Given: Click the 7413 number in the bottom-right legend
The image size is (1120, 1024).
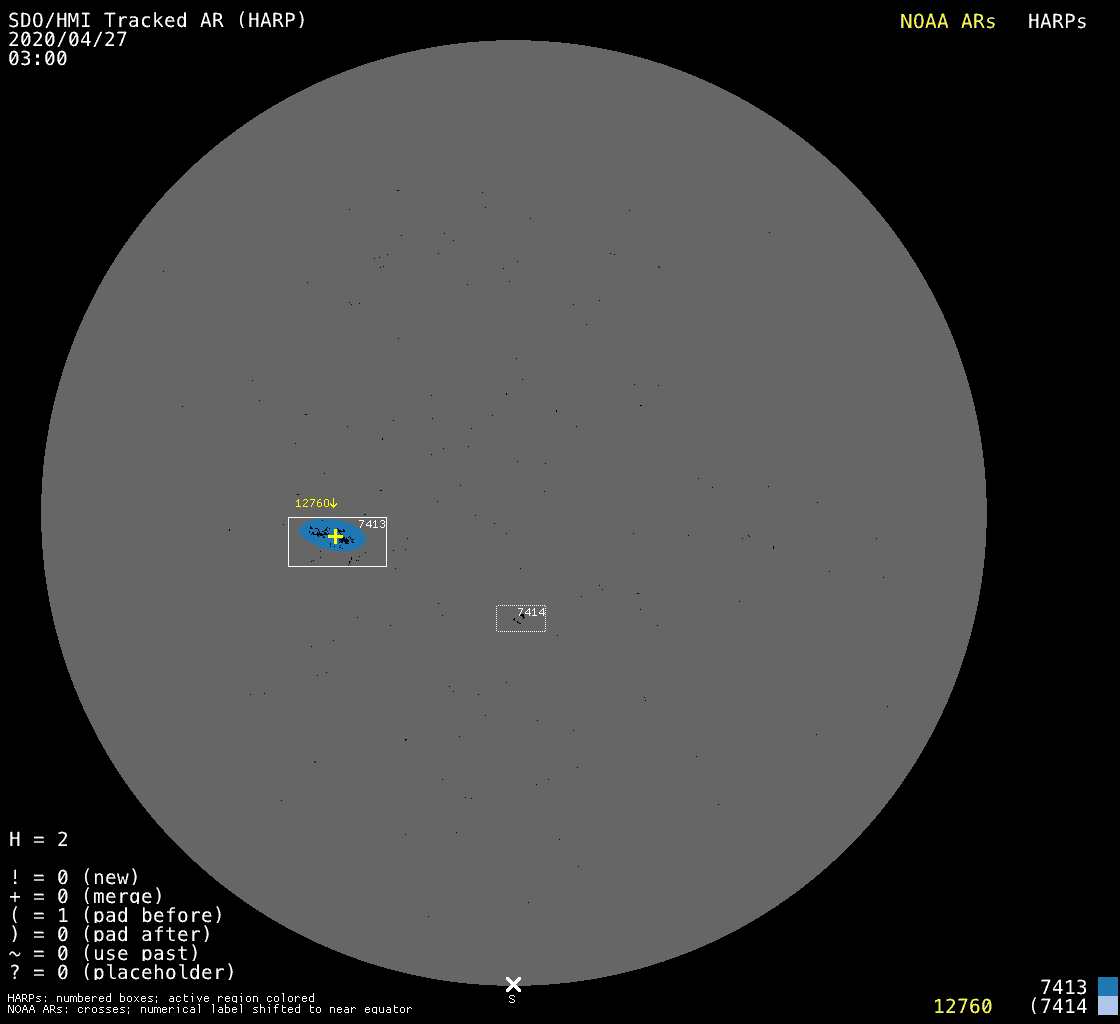Looking at the screenshot, I should tap(1063, 987).
